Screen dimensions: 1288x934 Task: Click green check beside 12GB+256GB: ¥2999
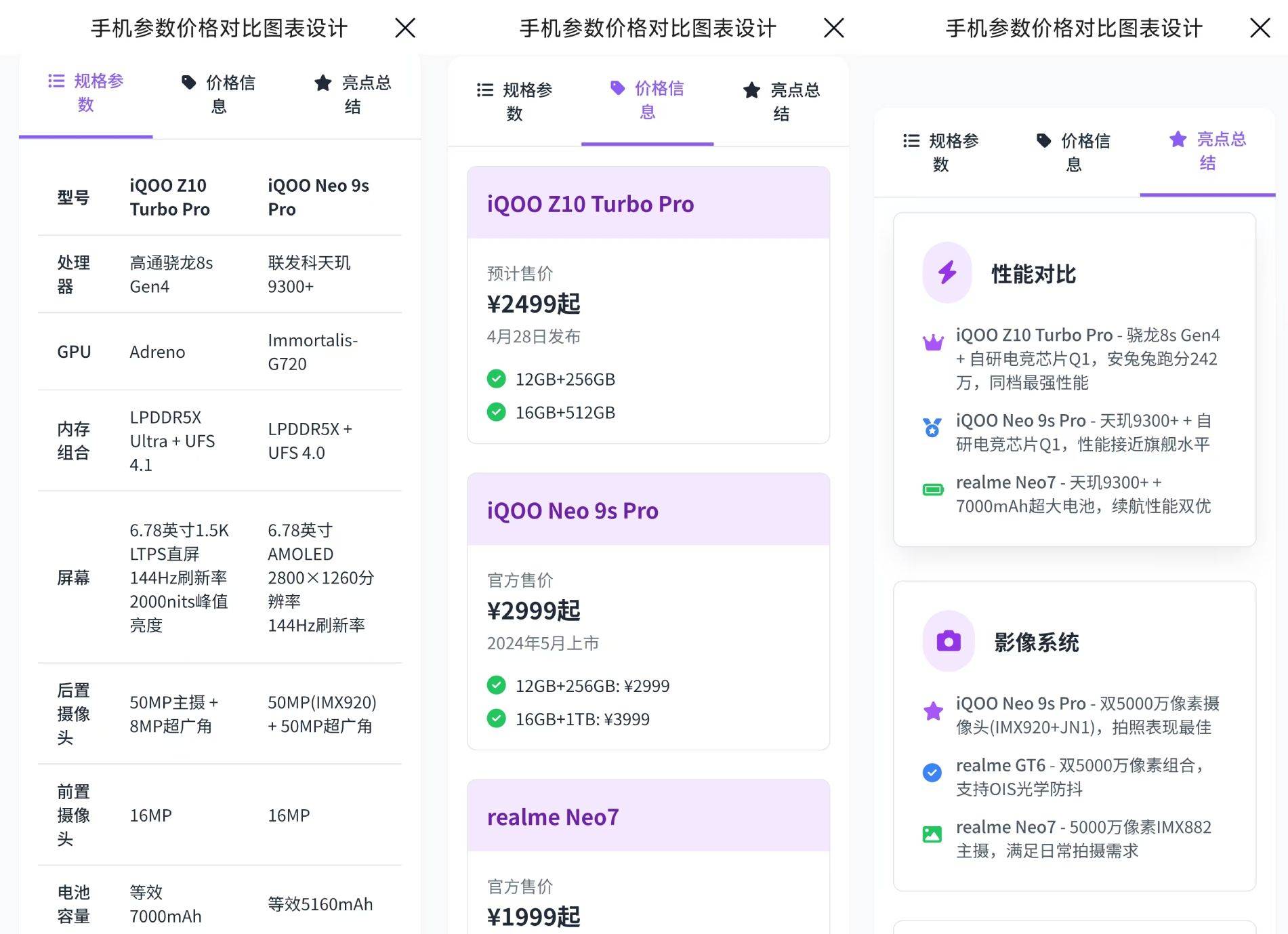[496, 685]
